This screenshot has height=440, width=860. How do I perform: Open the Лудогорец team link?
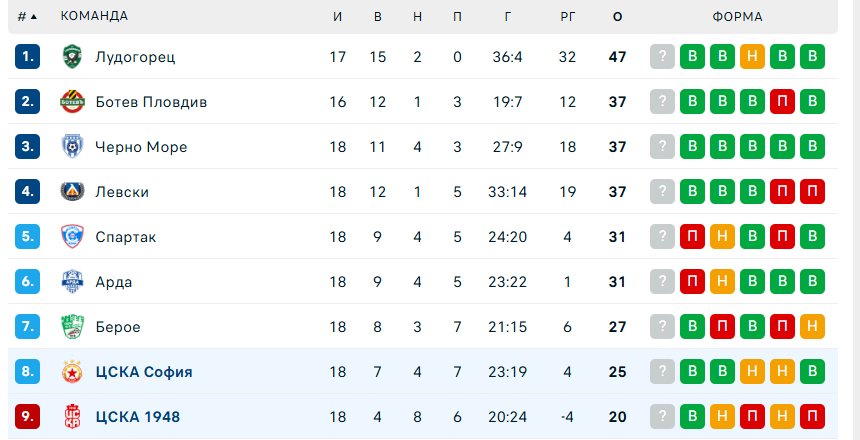135,57
